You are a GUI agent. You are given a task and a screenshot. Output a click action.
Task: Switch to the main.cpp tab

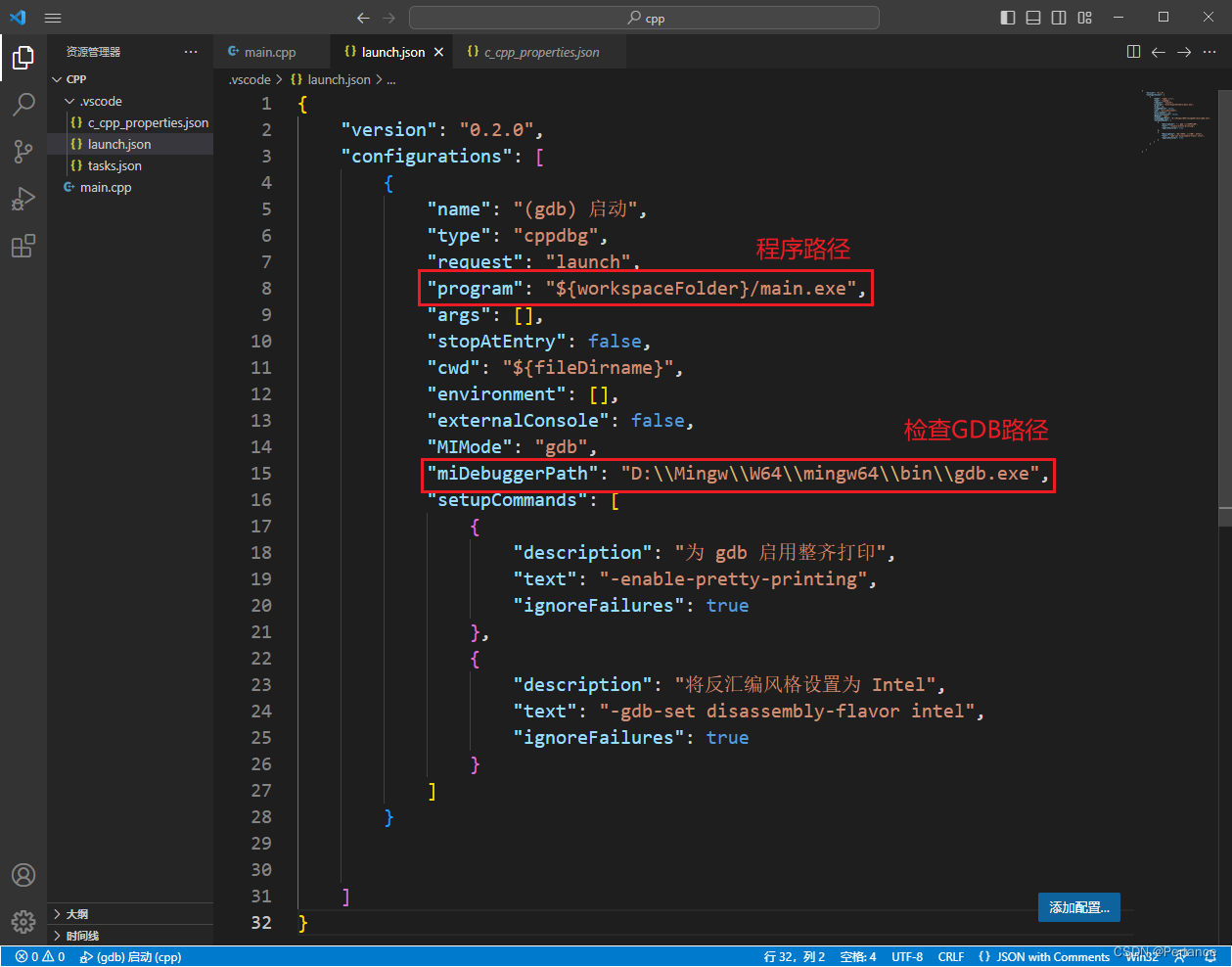click(x=273, y=52)
